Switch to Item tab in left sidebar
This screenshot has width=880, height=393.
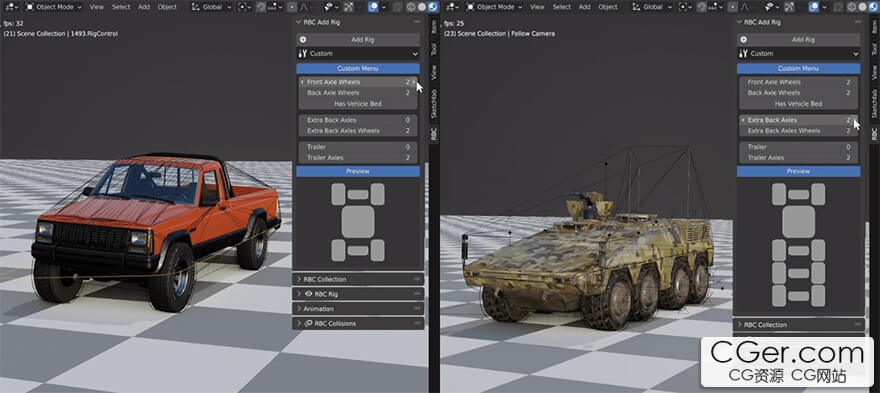point(433,27)
